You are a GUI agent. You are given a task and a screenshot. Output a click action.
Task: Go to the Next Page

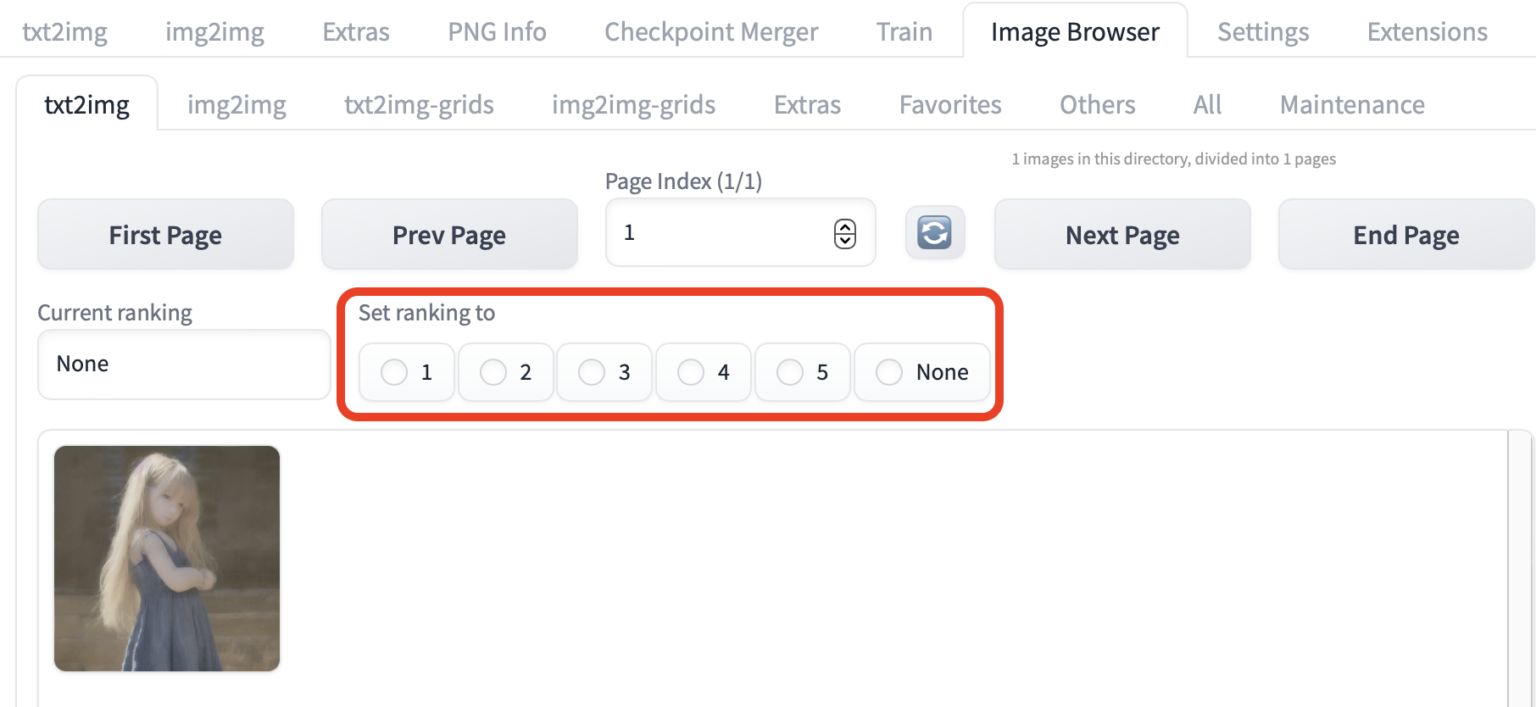[1121, 233]
